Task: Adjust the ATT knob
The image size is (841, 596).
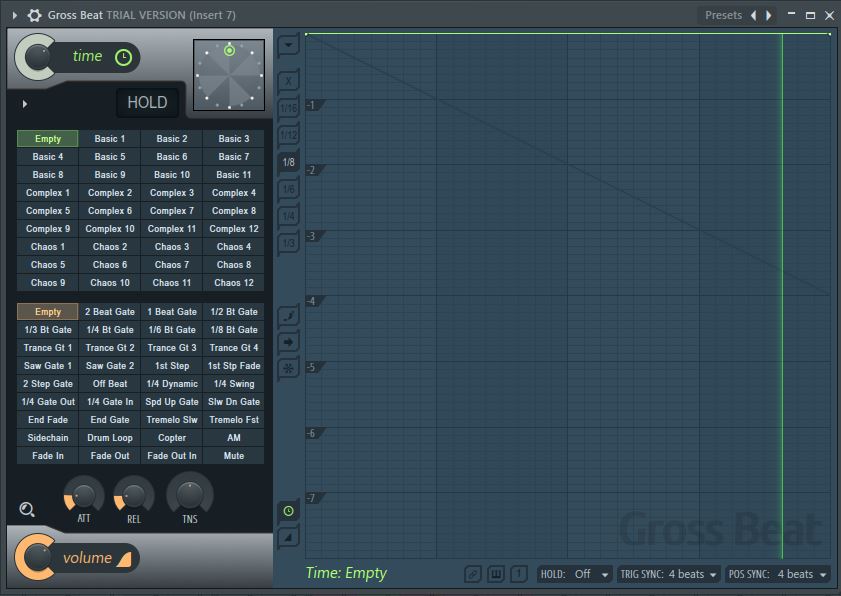Action: coord(84,496)
